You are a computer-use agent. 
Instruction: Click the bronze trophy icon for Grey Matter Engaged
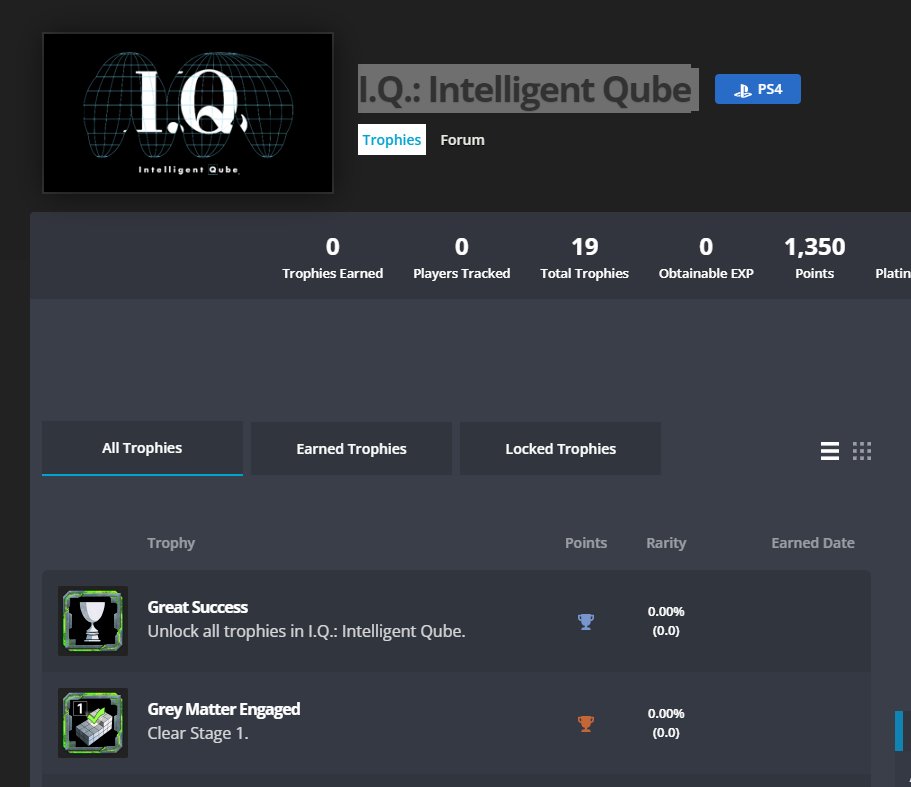click(586, 724)
